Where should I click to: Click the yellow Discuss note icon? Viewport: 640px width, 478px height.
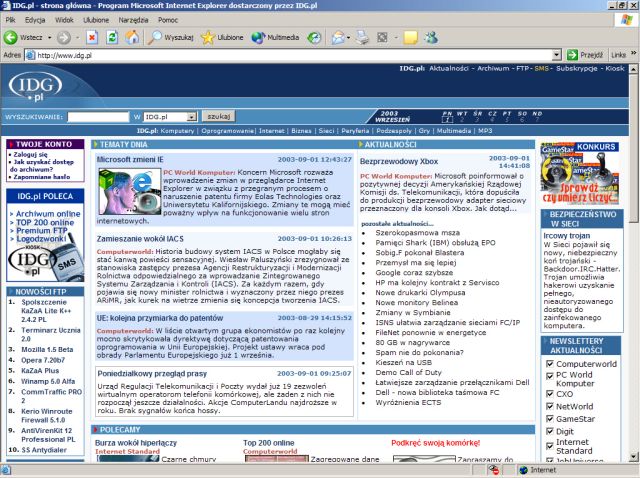[410, 38]
